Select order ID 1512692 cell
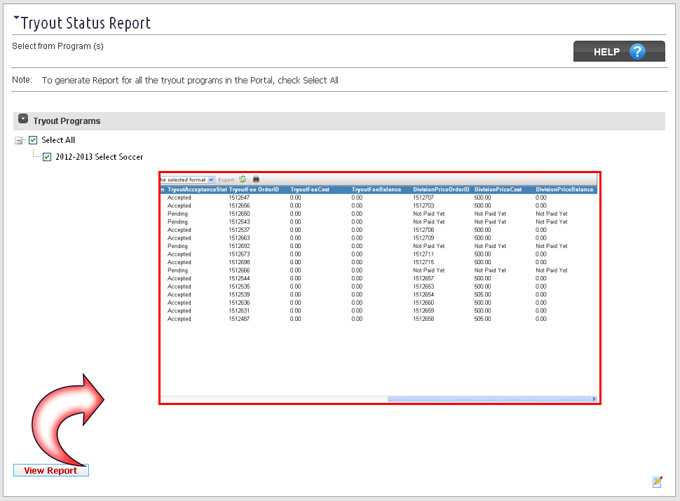 239,246
